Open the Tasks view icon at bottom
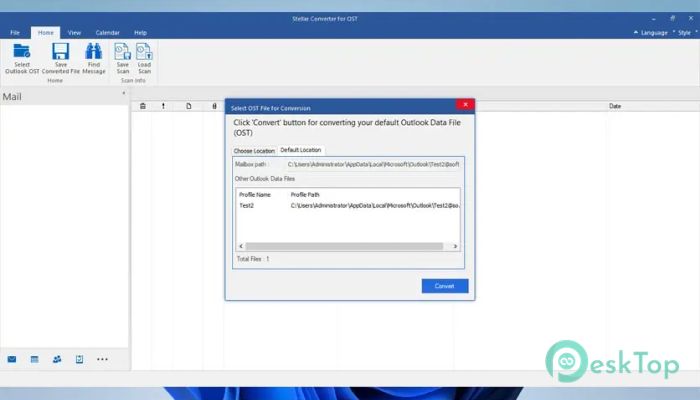The width and height of the screenshot is (700, 400). (x=79, y=359)
